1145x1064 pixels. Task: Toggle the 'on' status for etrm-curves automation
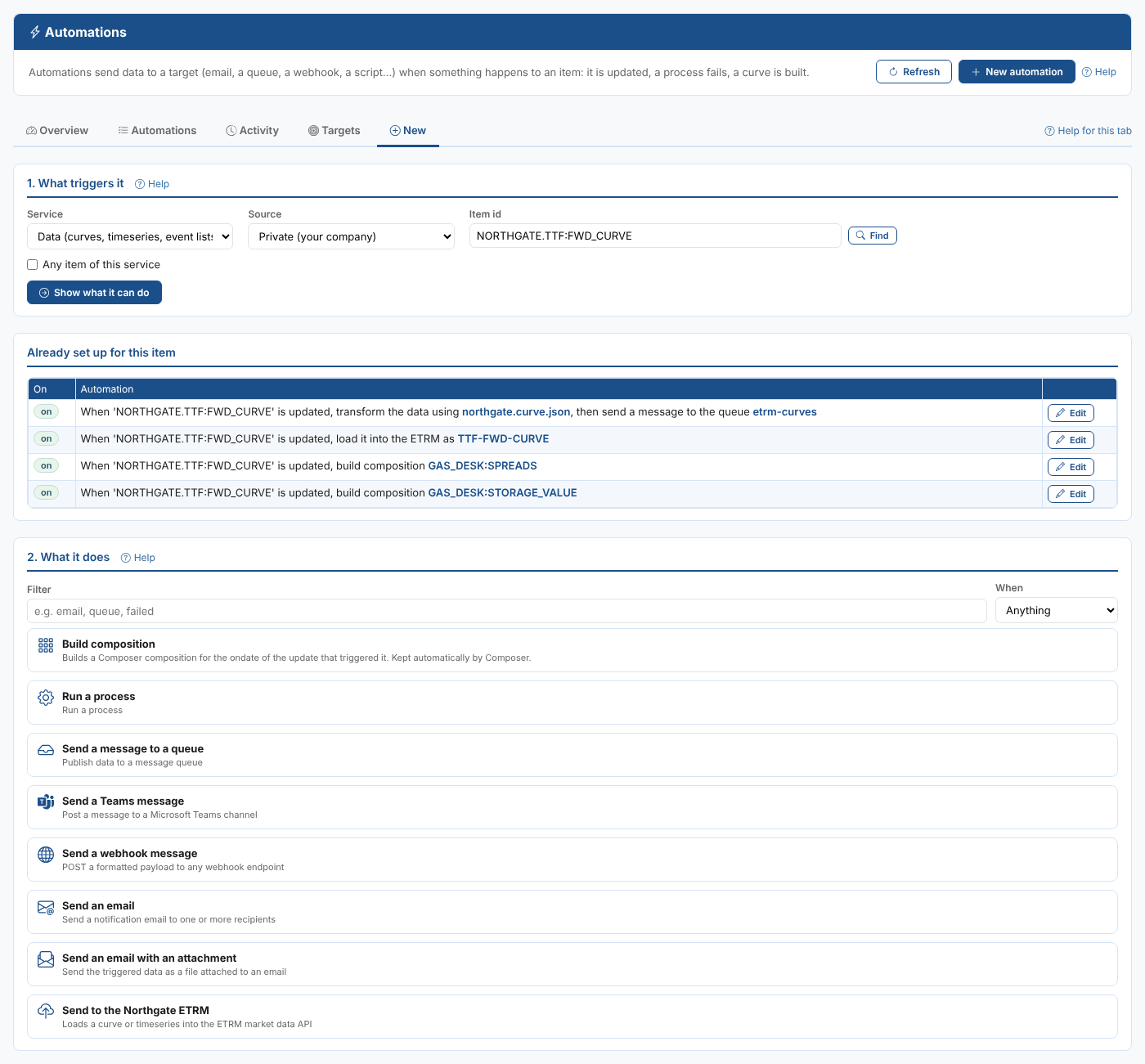[x=47, y=412]
